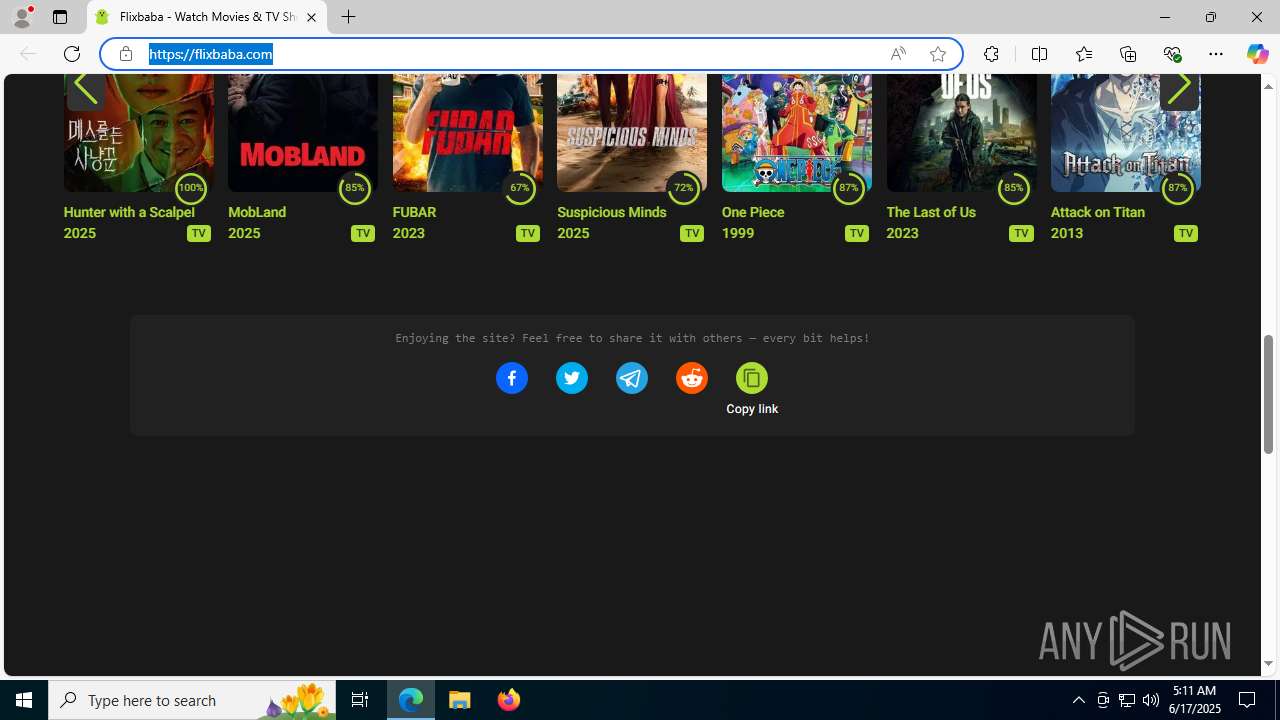Viewport: 1280px width, 720px height.
Task: Click the 67% rating badge on FUBAR
Action: click(519, 188)
